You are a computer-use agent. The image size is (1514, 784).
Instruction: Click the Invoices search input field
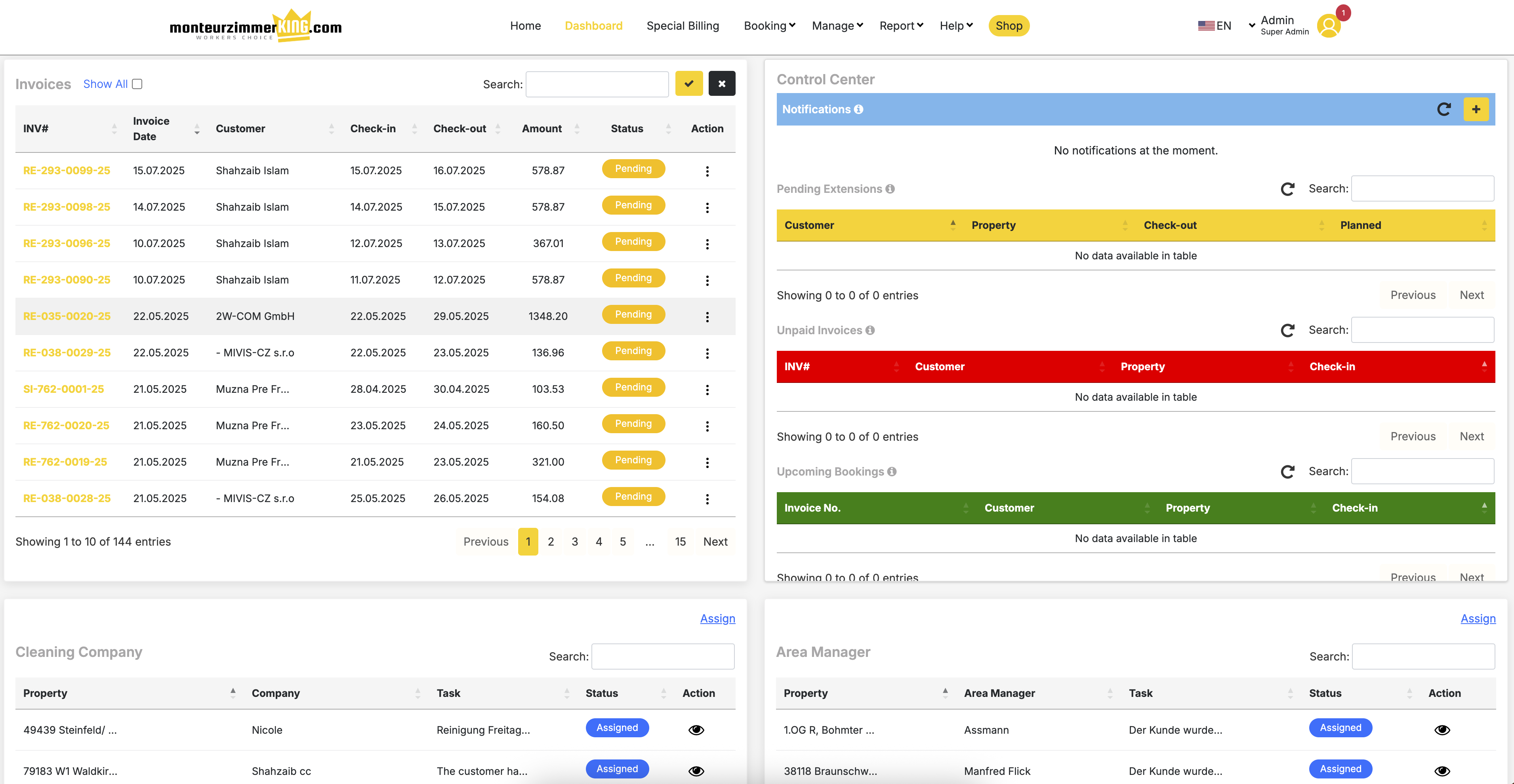597,84
